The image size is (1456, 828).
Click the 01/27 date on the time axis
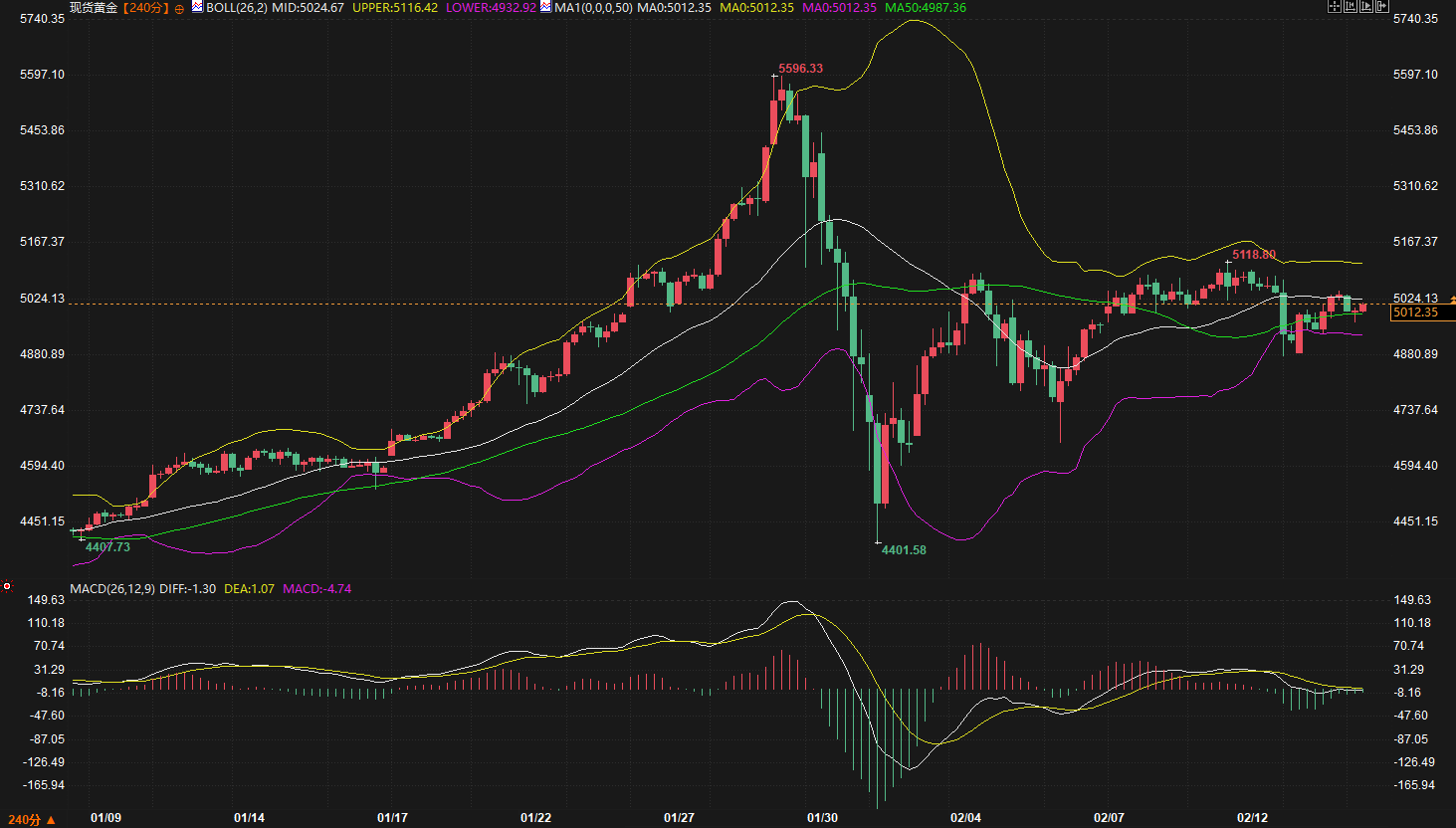[x=679, y=818]
